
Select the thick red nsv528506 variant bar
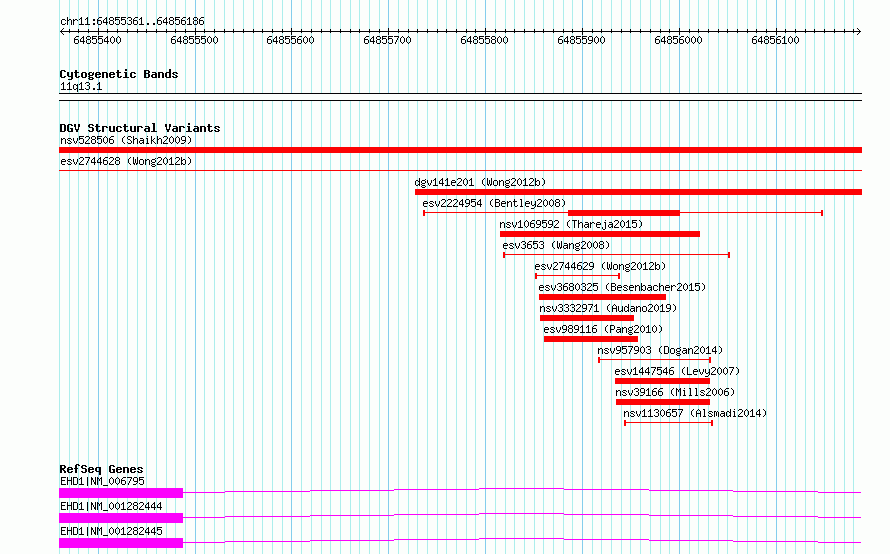tap(460, 150)
